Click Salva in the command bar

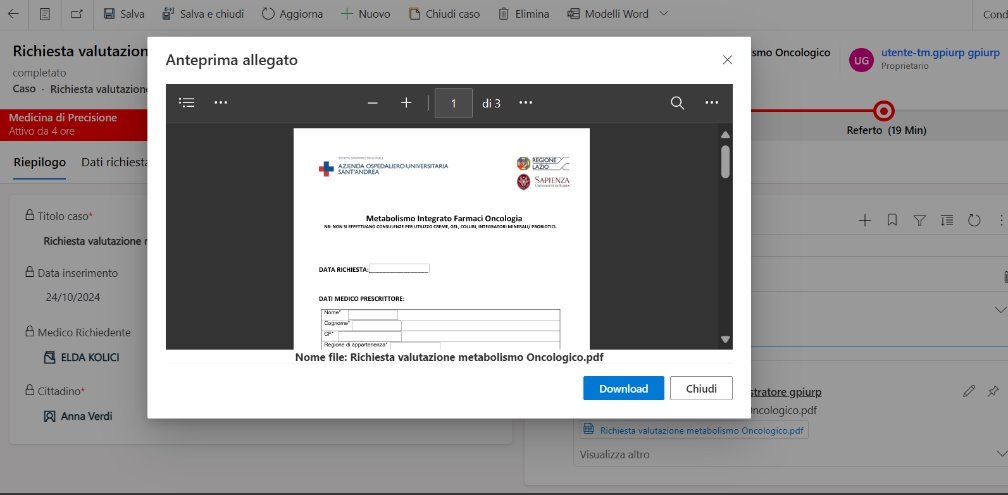coord(123,14)
